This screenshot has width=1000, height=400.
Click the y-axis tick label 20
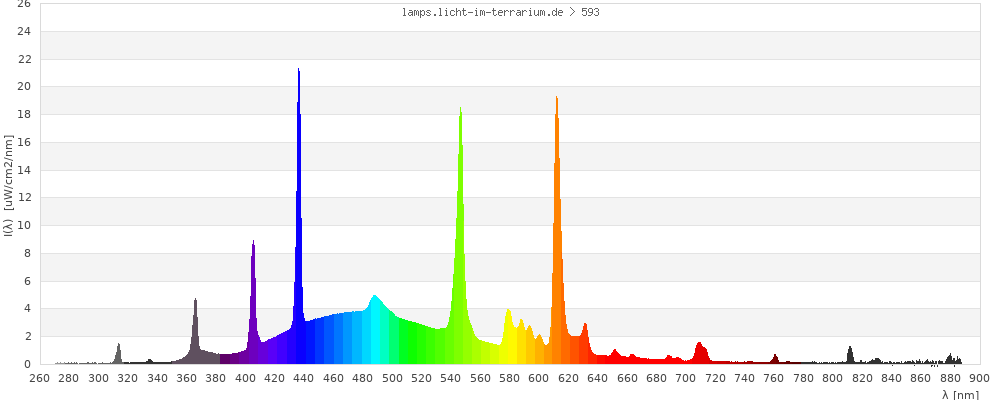tap(24, 87)
